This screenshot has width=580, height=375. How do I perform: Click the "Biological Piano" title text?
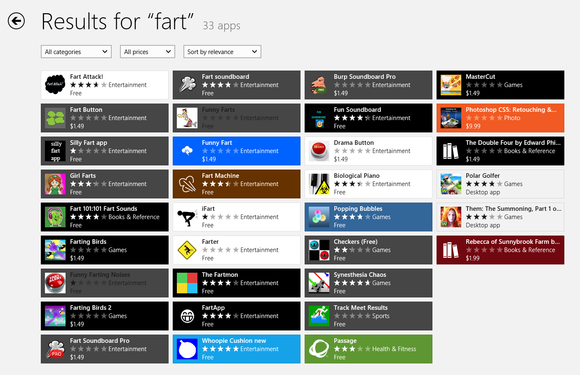(357, 176)
